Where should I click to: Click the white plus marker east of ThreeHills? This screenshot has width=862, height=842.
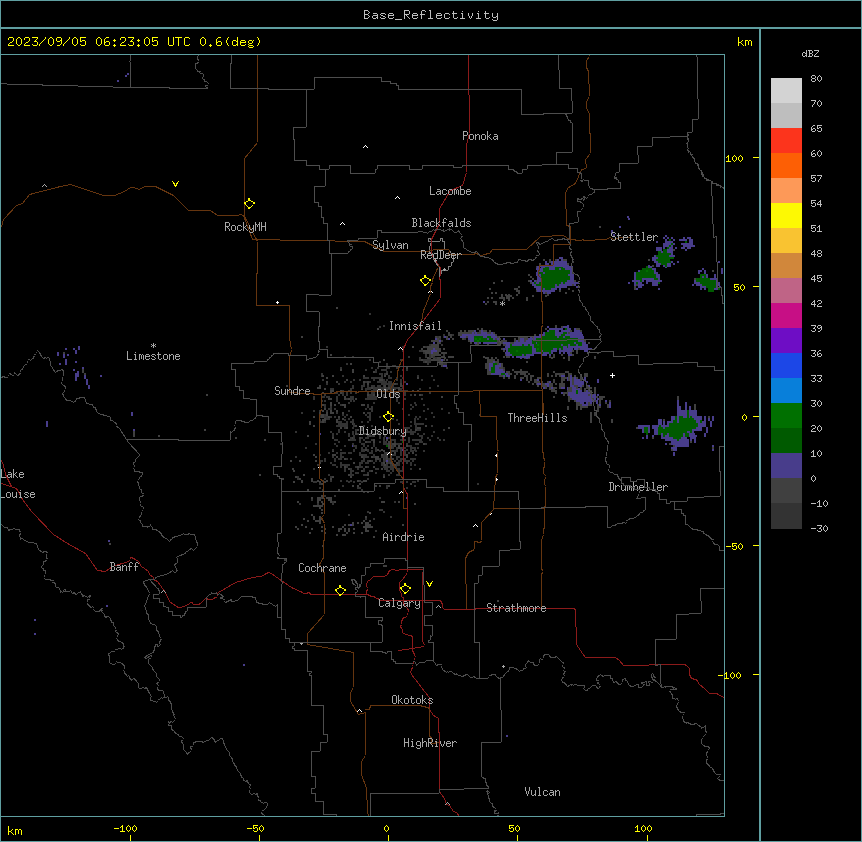point(612,375)
